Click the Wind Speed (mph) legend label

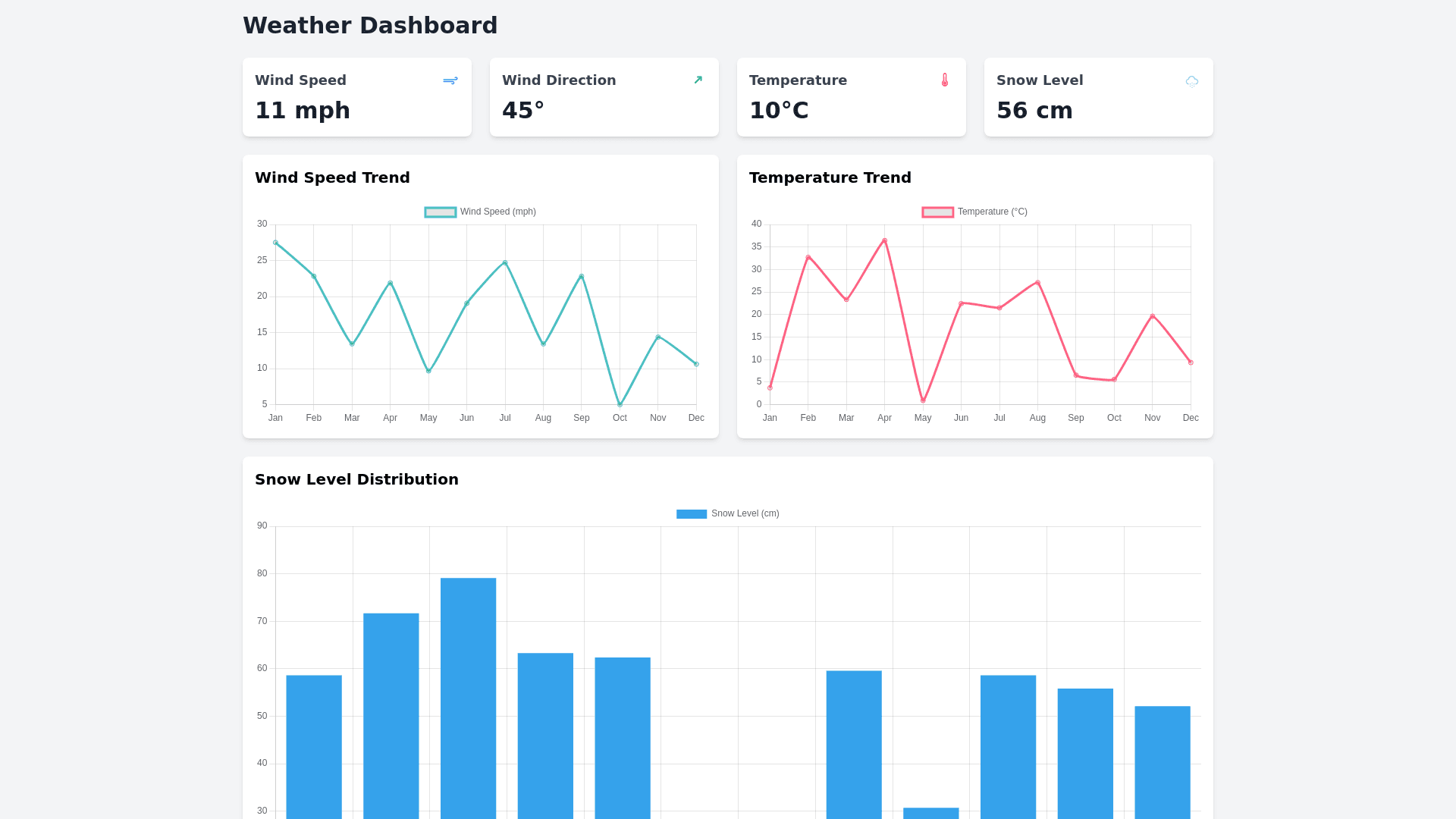click(497, 212)
